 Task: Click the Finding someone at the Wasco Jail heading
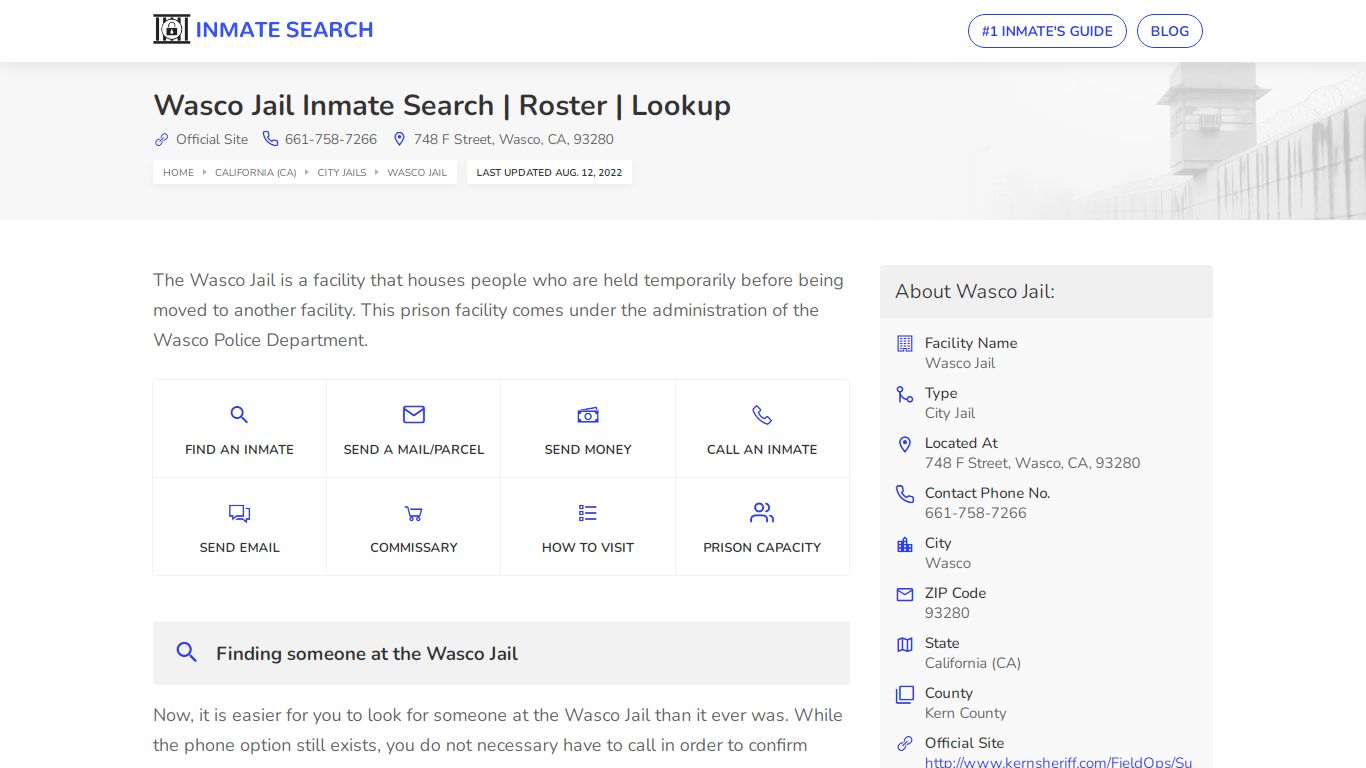[x=367, y=654]
